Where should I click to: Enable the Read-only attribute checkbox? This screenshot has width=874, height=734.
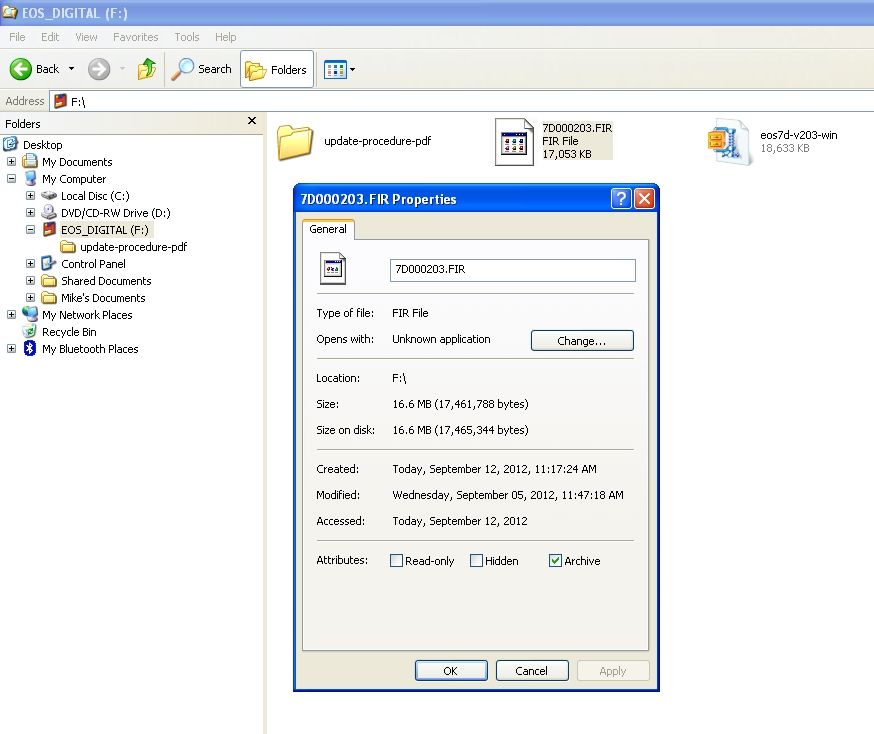pyautogui.click(x=397, y=561)
